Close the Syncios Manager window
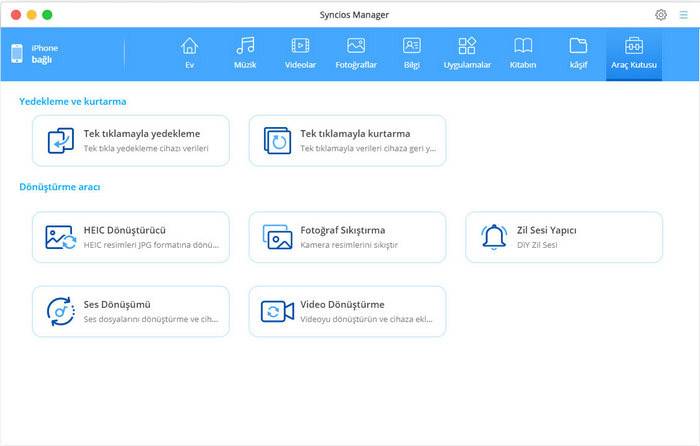Screen dimensions: 700x446 pos(16,15)
